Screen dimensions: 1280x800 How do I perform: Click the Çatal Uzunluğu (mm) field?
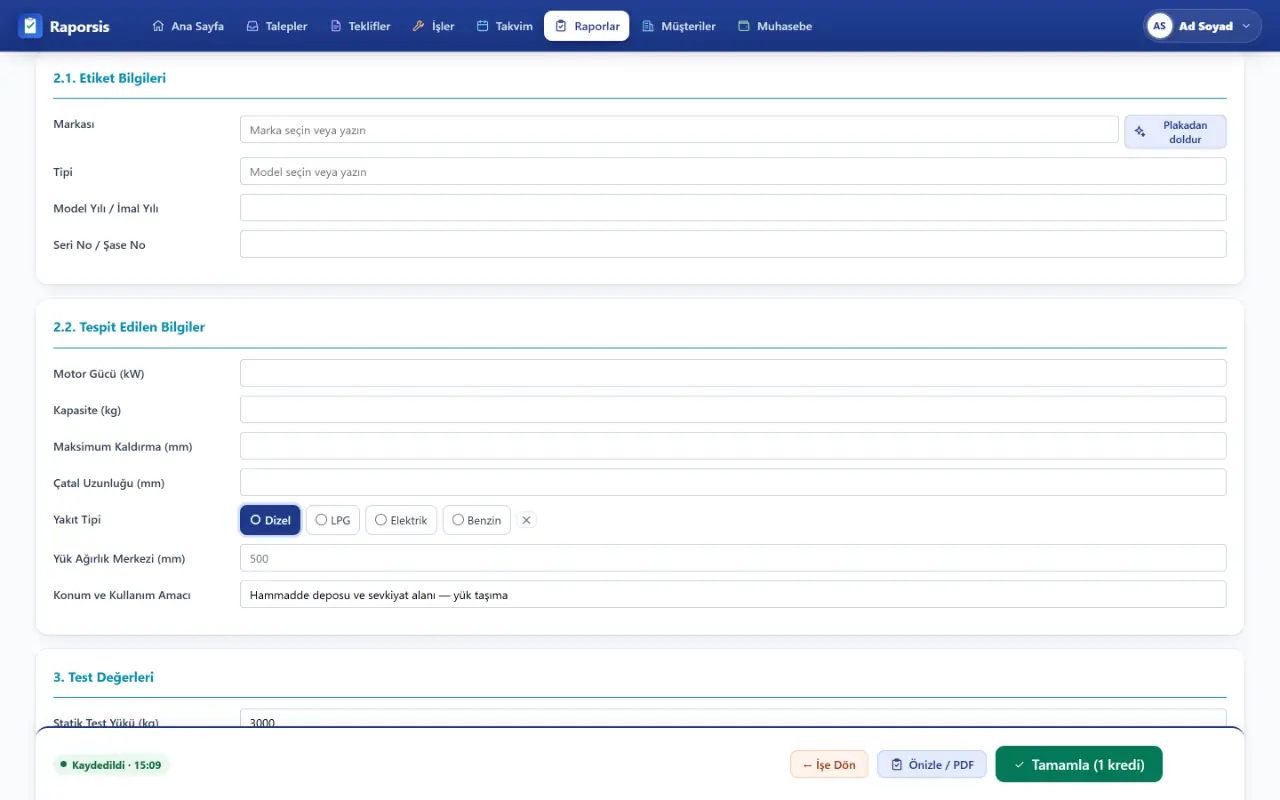(733, 482)
